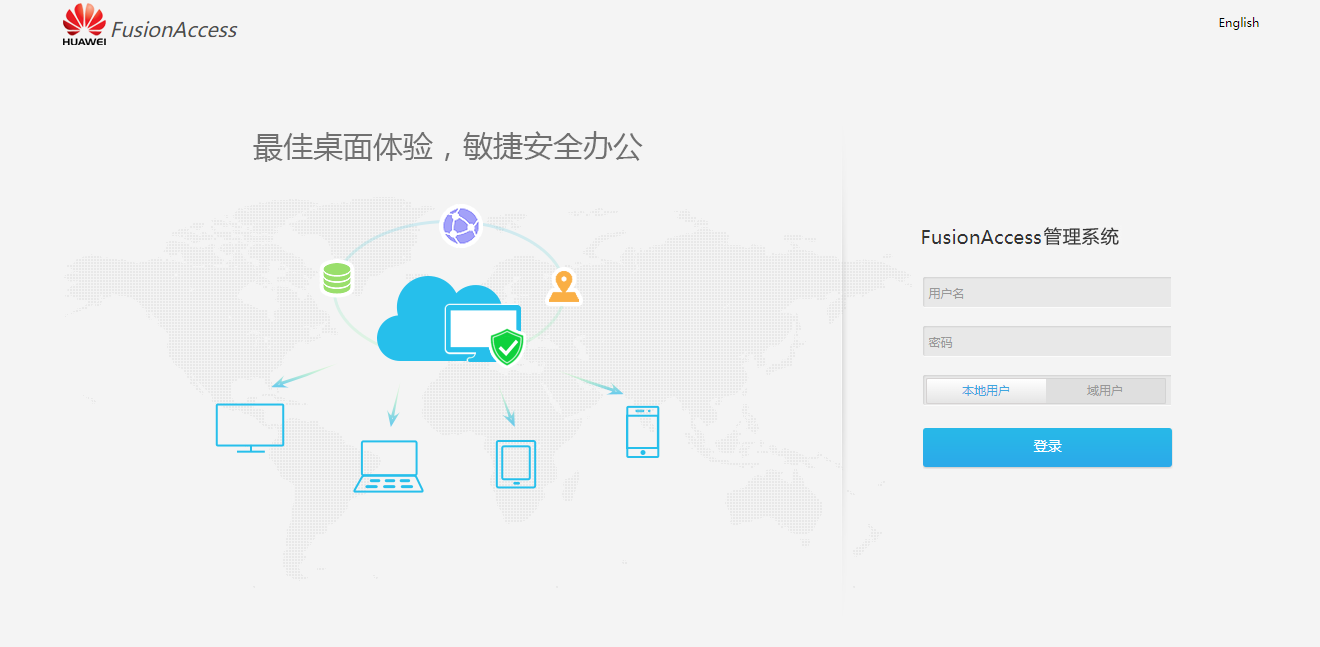Focus the 密码 password field
1320x647 pixels.
[1046, 342]
